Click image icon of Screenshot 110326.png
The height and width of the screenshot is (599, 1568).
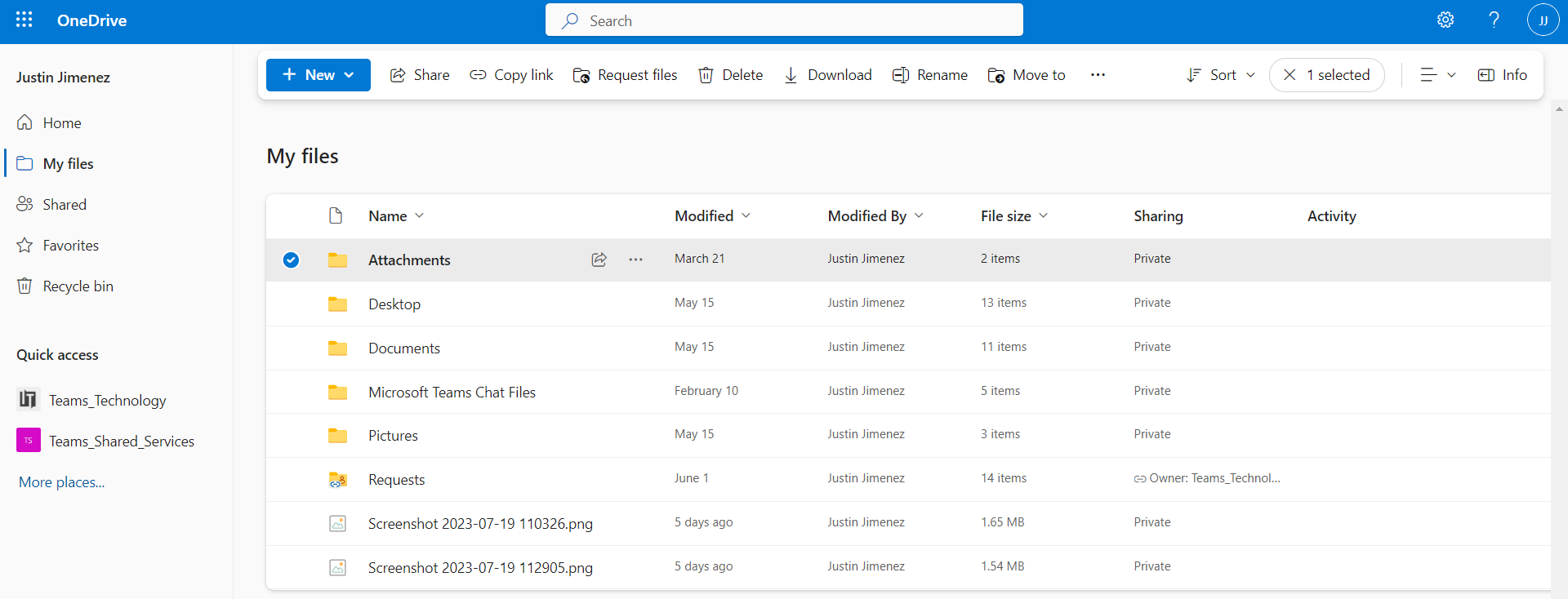[337, 524]
